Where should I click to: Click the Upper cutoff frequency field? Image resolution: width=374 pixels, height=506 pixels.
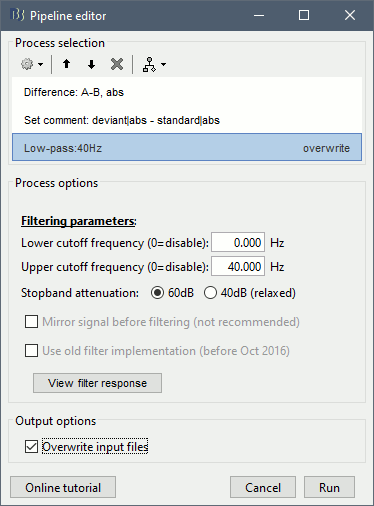coord(238,266)
